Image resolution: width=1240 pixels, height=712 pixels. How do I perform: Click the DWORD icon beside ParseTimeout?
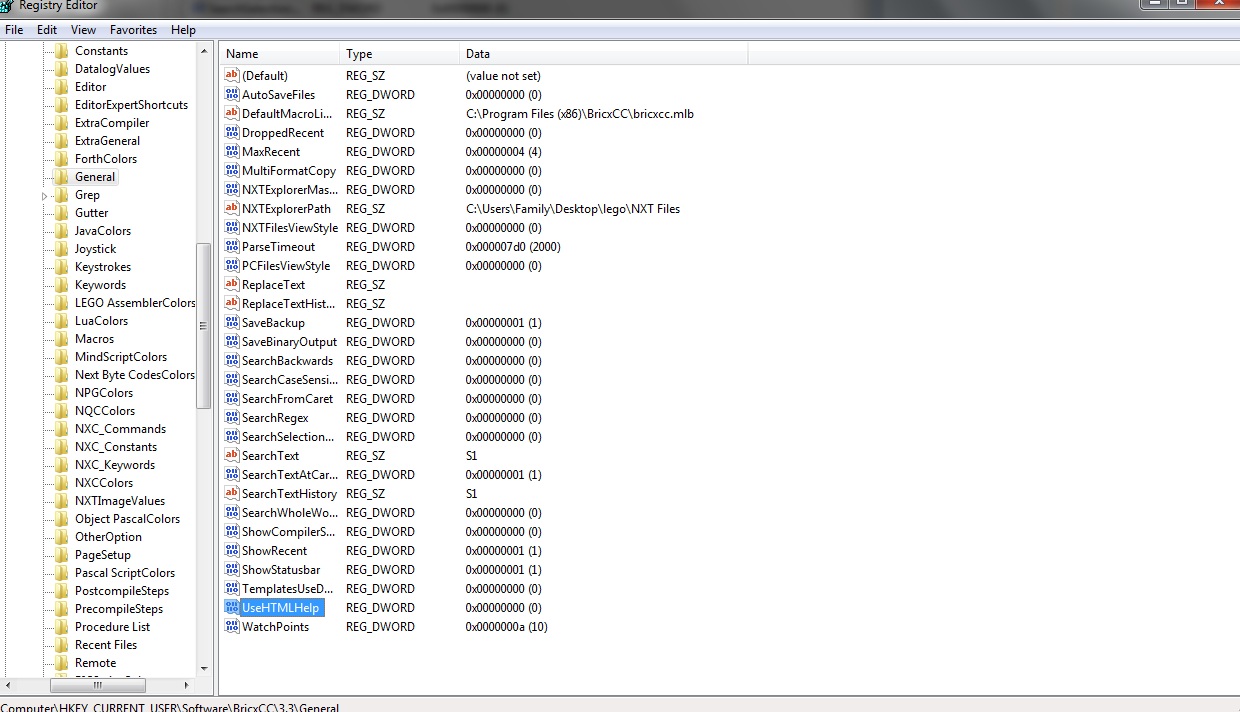[232, 247]
